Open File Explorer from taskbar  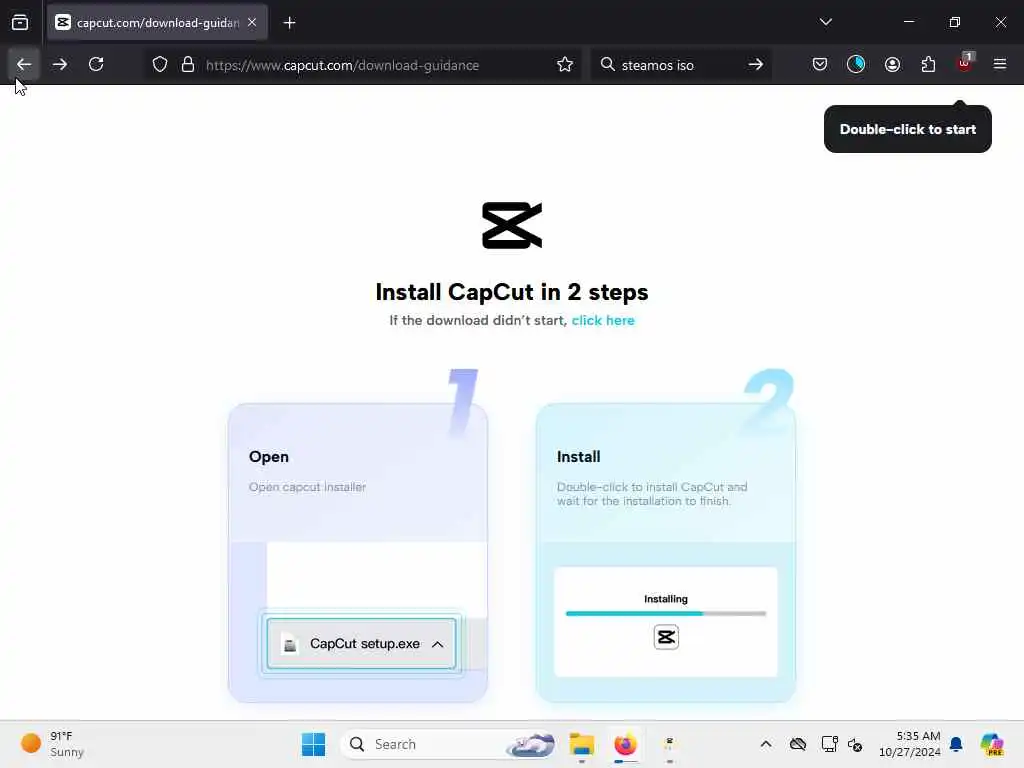coord(581,744)
